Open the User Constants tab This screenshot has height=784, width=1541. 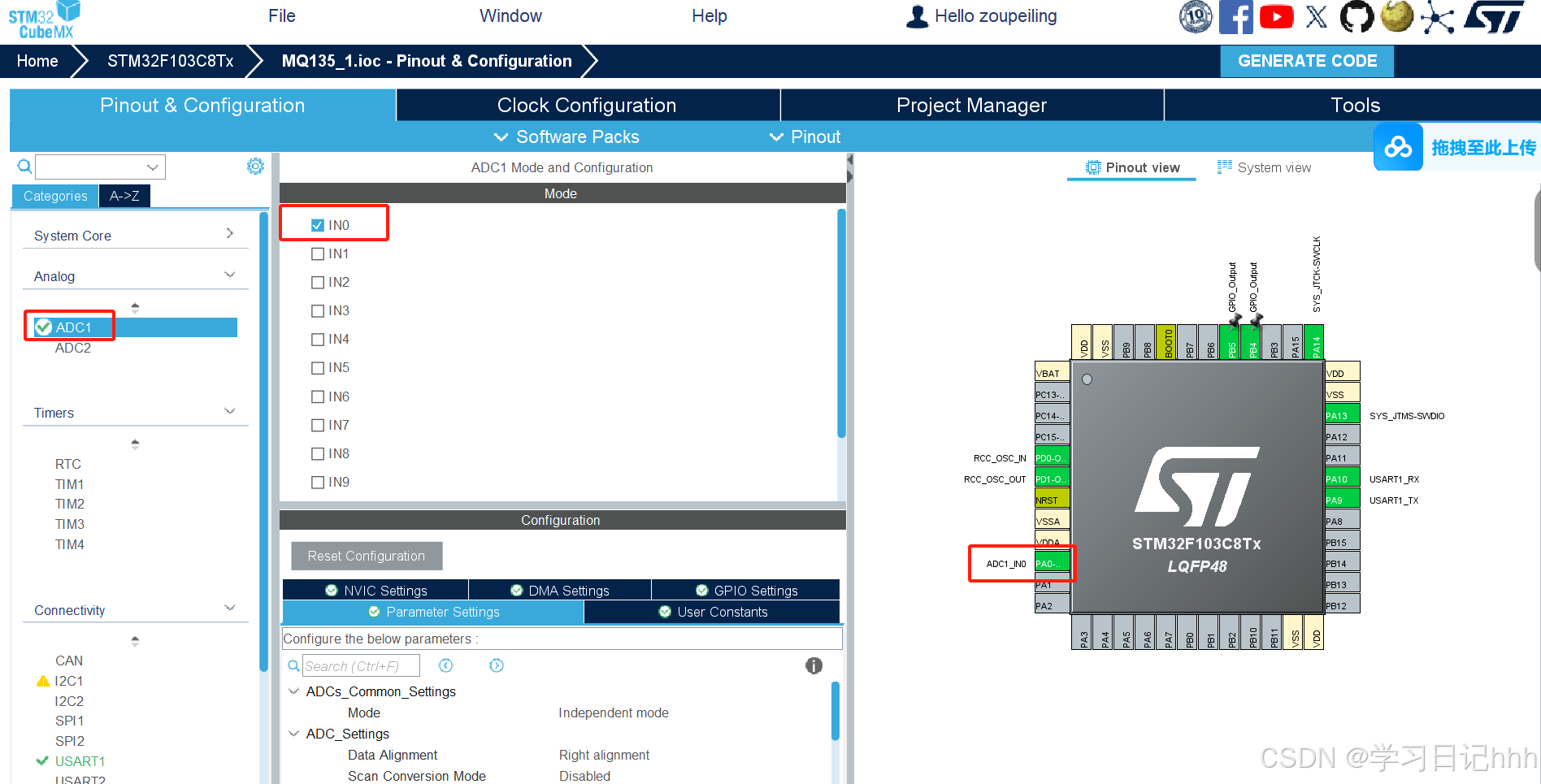[x=712, y=612]
